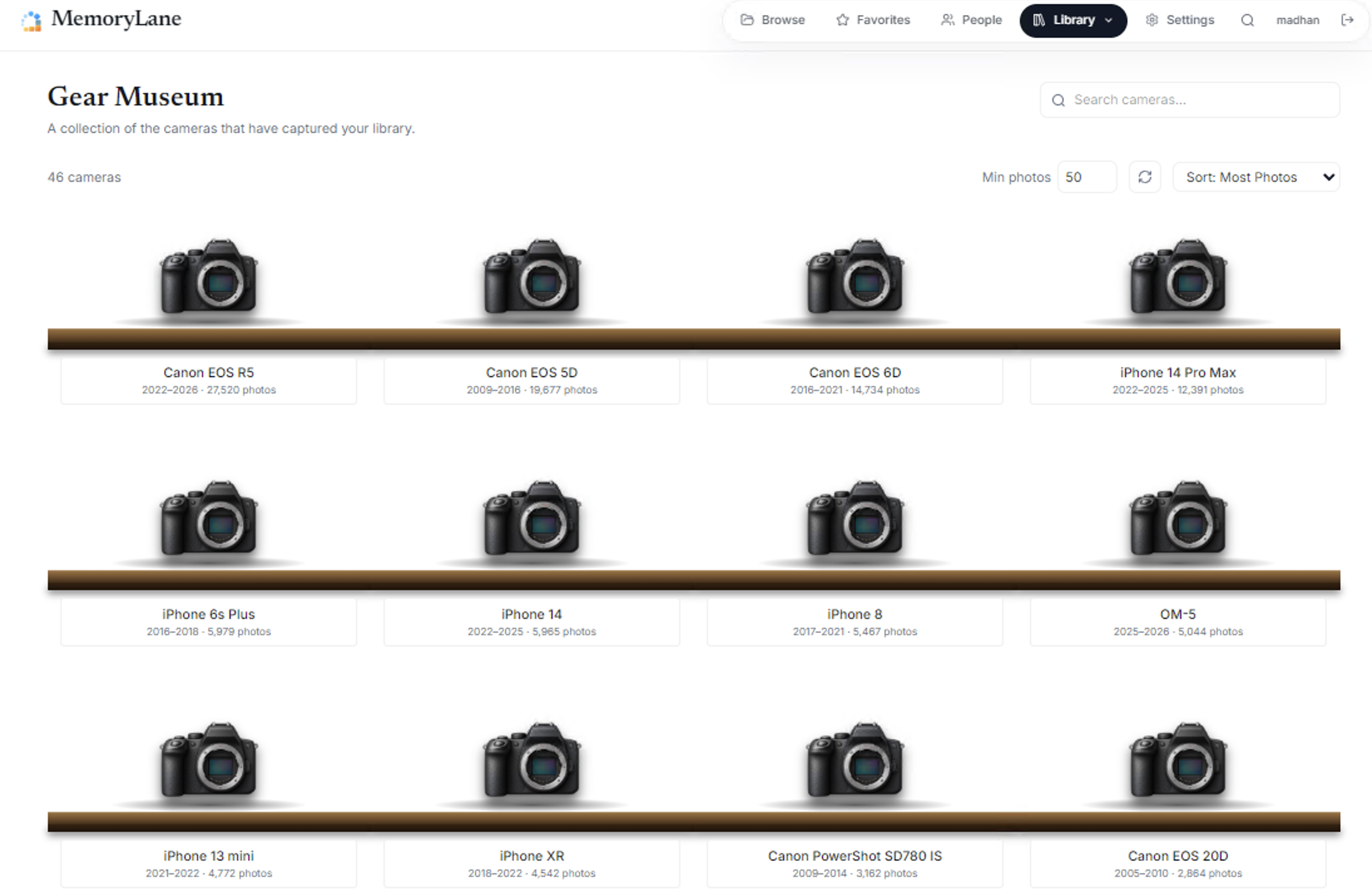Click the Canon EOS 5D label
The height and width of the screenshot is (896, 1372).
532,372
